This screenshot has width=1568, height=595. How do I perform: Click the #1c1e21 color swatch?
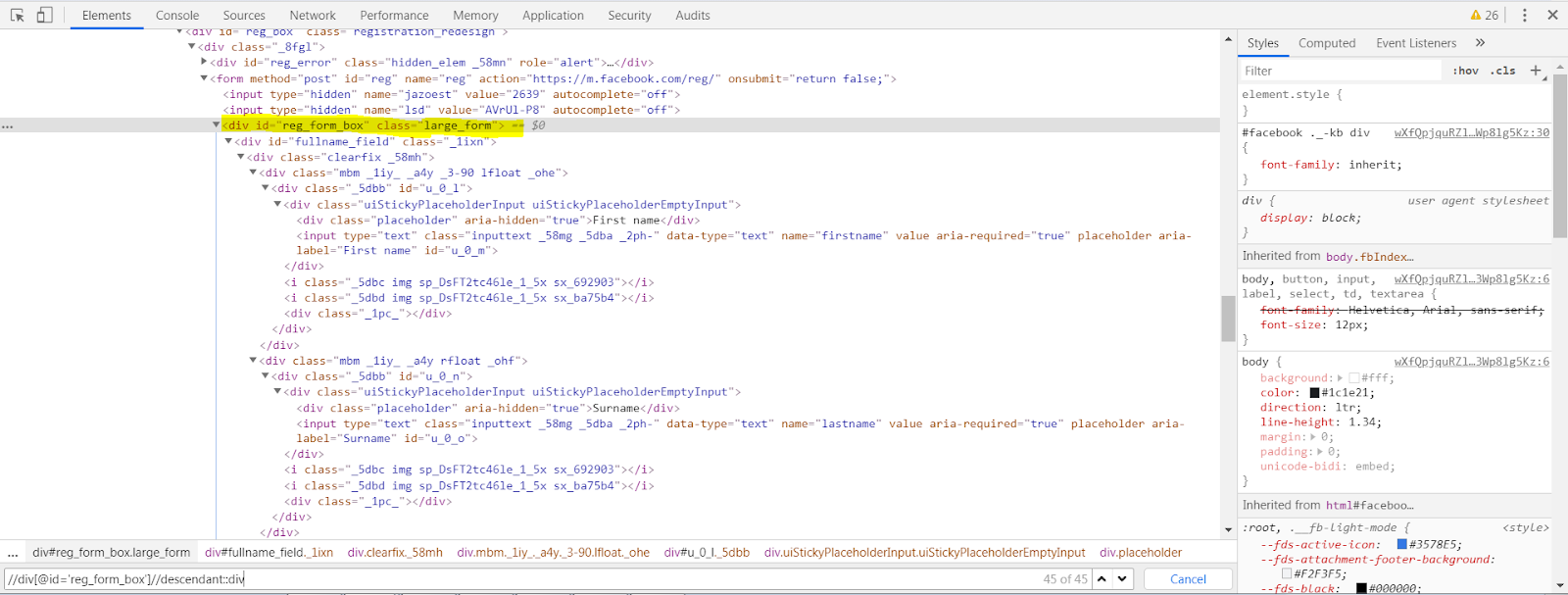click(x=1314, y=393)
